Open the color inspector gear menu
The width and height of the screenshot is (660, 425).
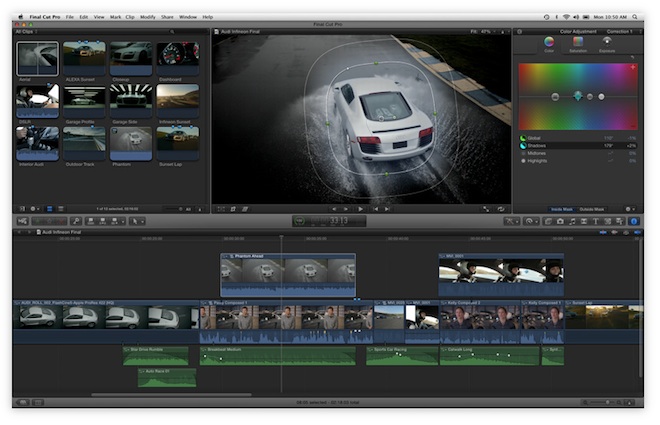630,209
